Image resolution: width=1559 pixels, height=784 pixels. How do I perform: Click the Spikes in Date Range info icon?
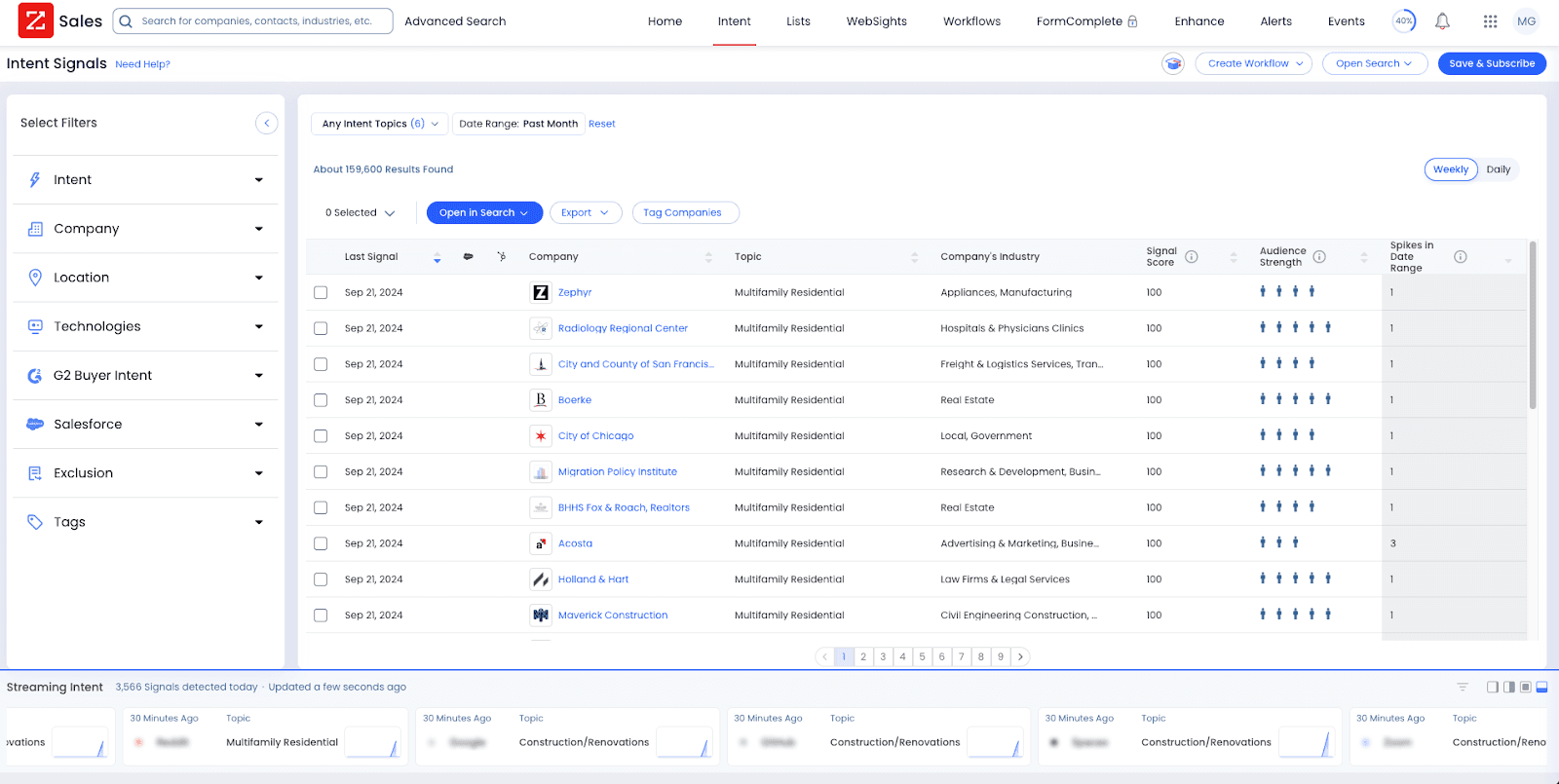point(1461,257)
